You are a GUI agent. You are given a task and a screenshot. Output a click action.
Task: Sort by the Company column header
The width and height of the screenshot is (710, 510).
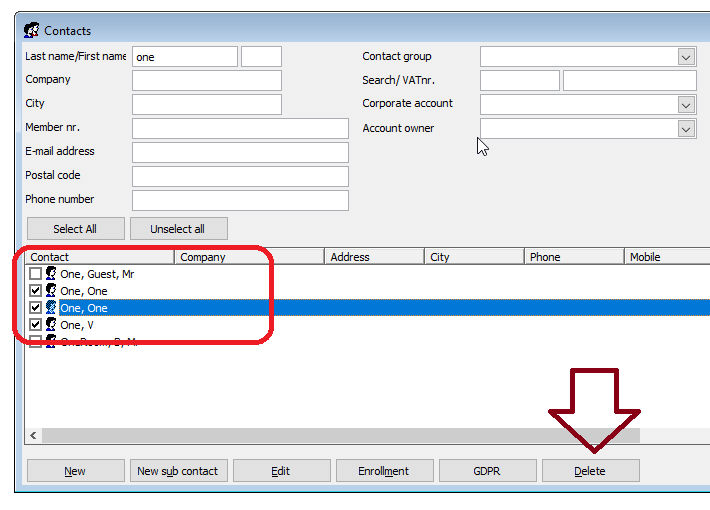[250, 257]
